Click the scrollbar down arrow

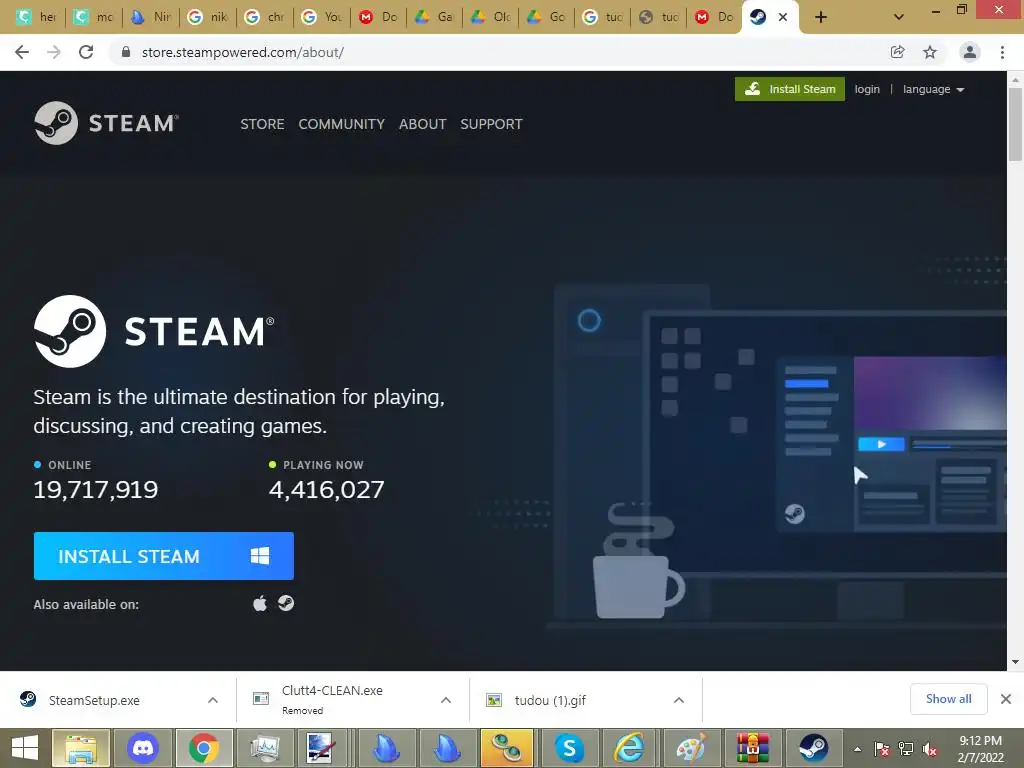1015,662
